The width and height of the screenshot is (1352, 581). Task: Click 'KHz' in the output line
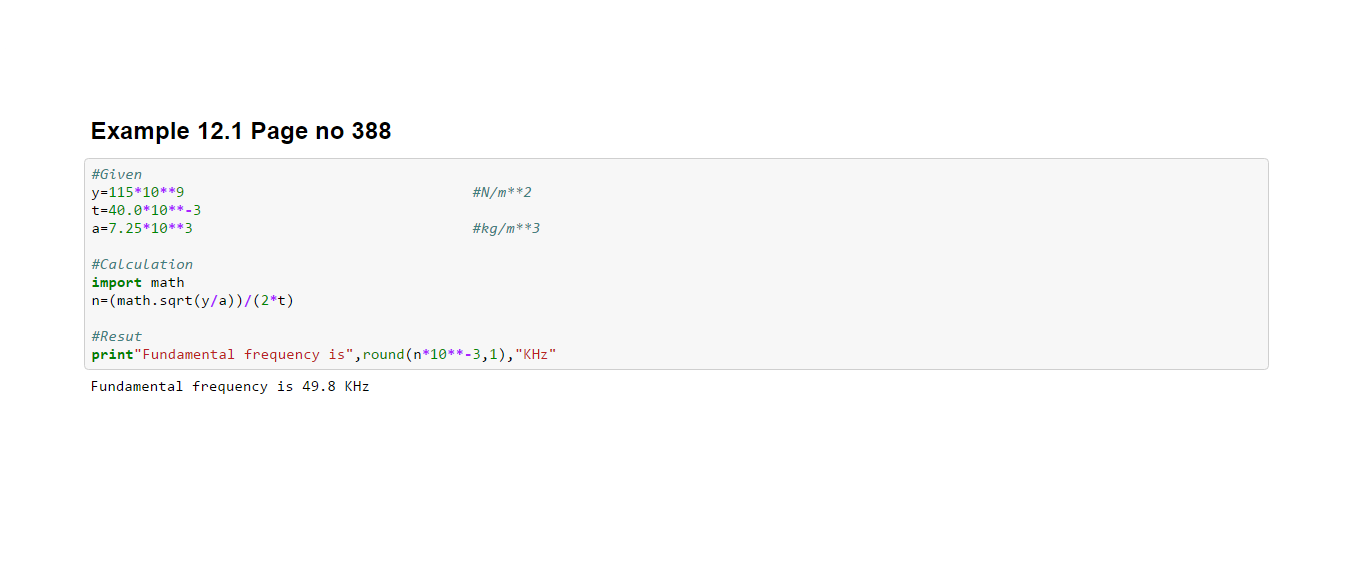tap(357, 386)
